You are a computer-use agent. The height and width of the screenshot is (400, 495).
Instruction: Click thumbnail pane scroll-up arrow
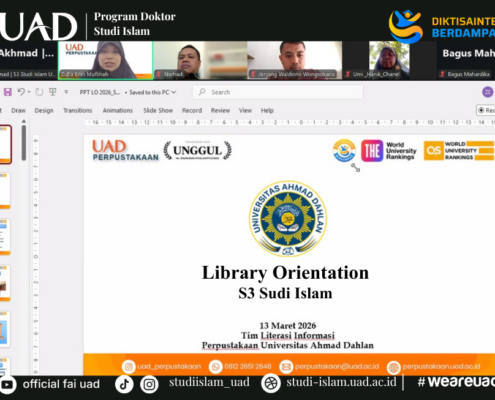(24, 121)
